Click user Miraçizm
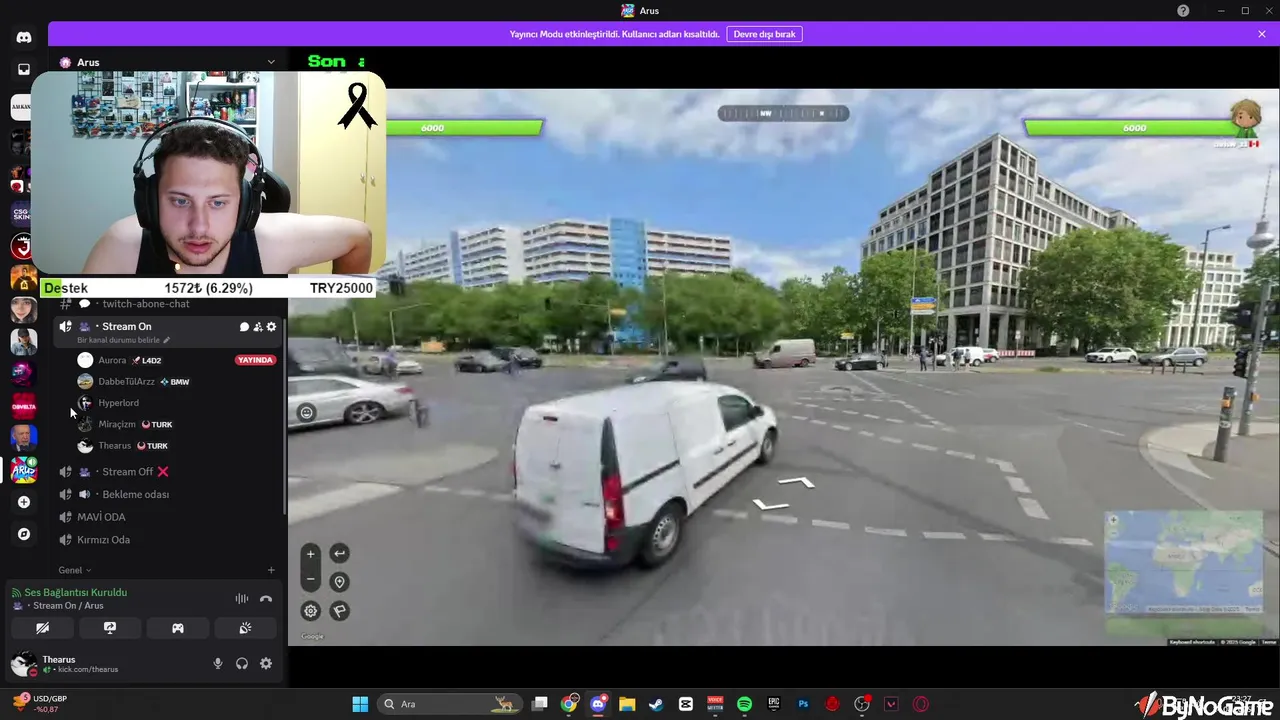 tap(116, 425)
